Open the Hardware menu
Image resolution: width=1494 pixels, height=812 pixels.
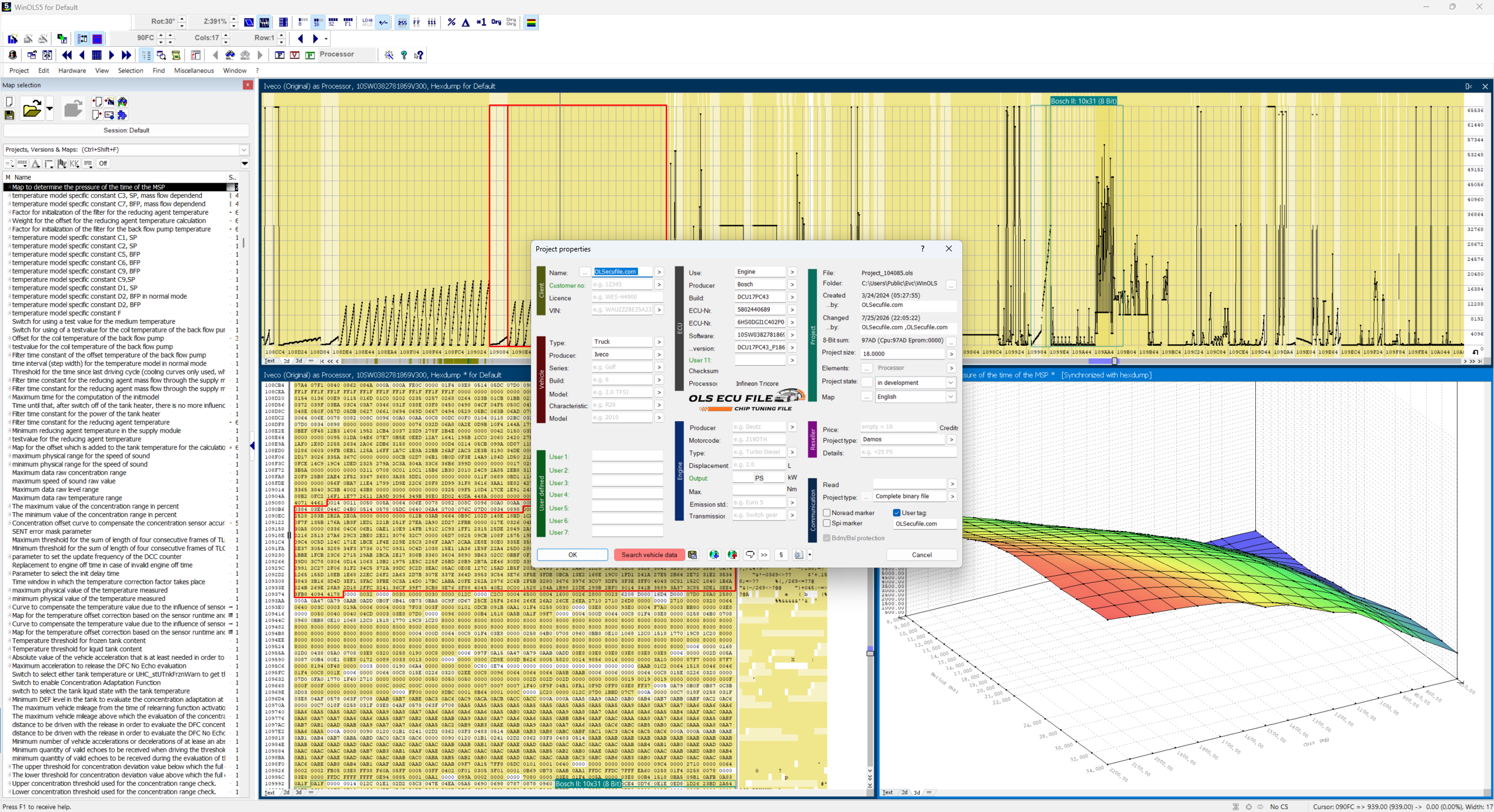[72, 71]
